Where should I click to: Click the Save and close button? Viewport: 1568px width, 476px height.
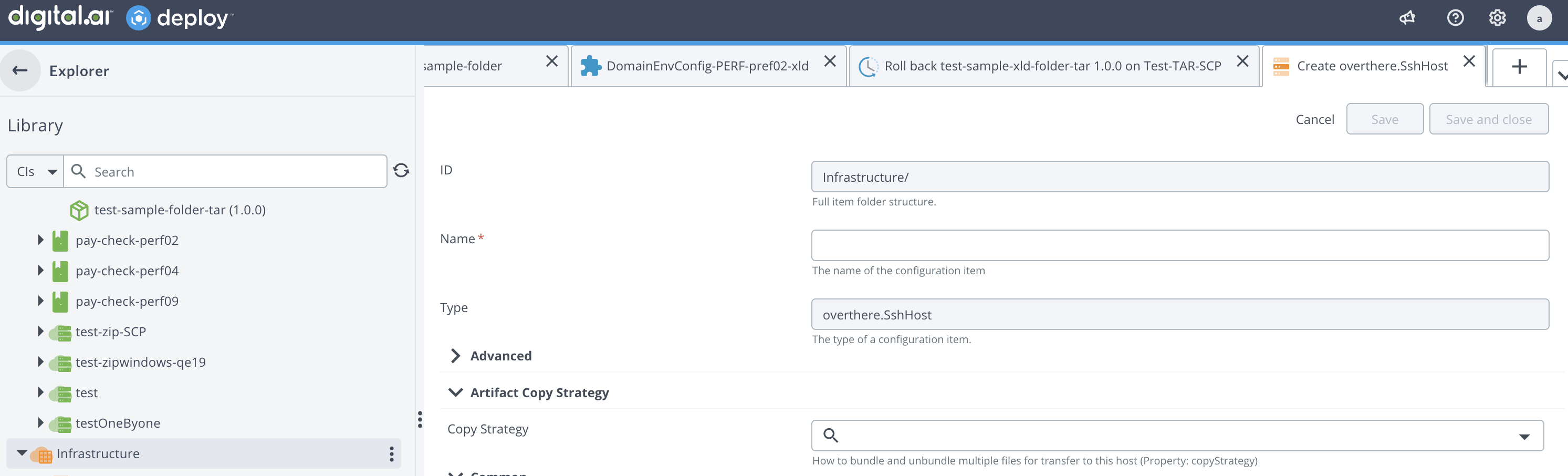(x=1488, y=119)
